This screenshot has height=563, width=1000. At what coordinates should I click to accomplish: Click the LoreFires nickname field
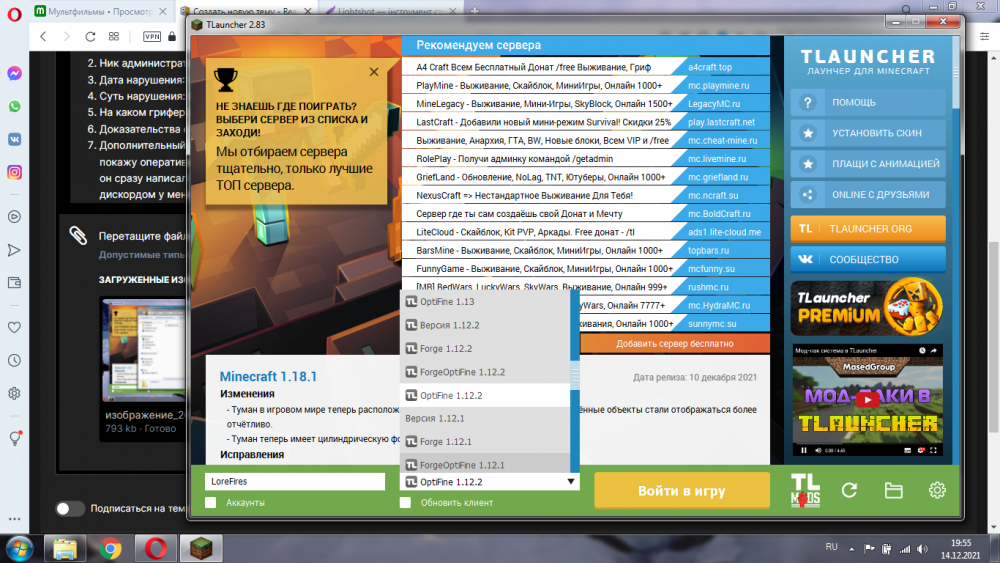295,481
